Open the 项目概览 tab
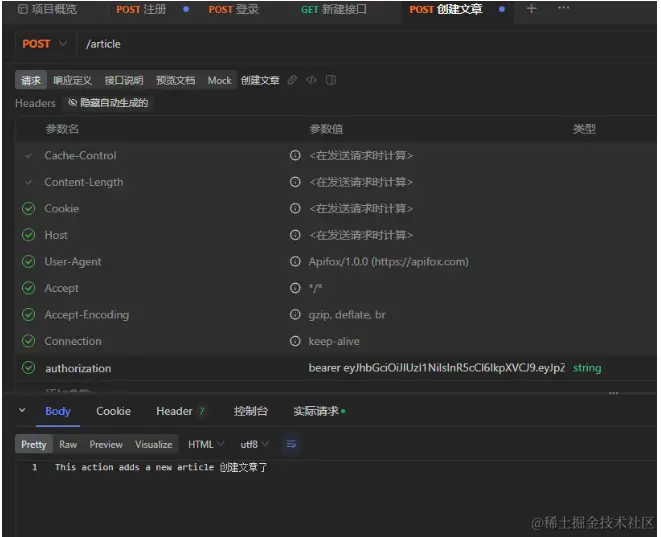Screen dimensions: 661x537 [48, 9]
